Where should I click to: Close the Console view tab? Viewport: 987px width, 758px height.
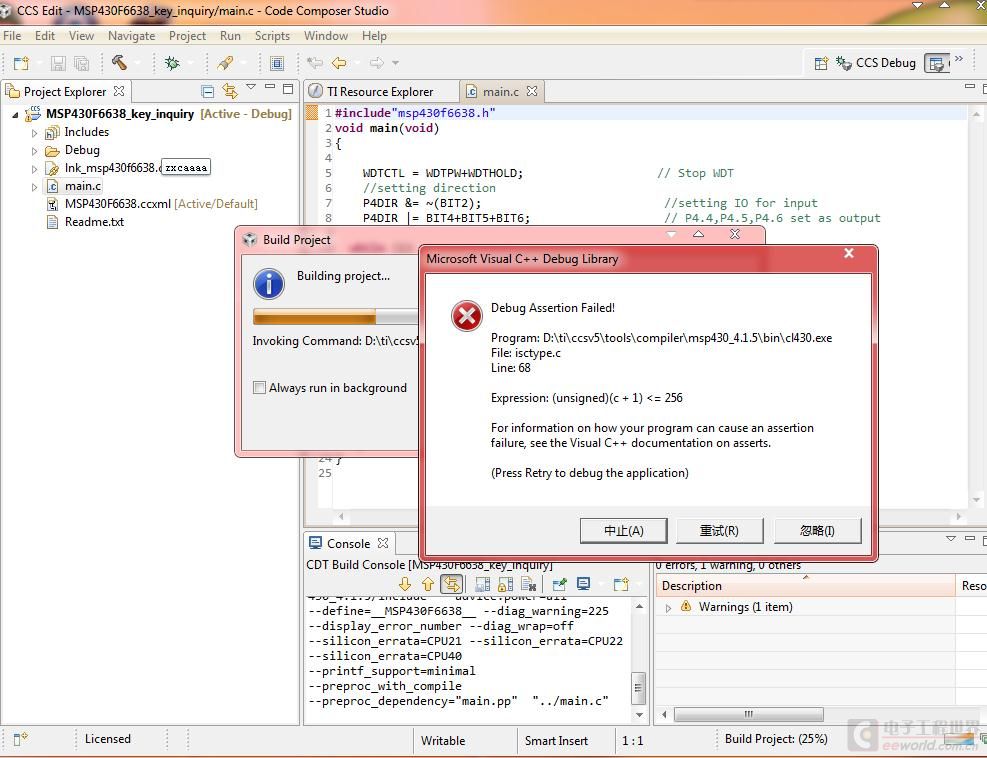point(383,543)
